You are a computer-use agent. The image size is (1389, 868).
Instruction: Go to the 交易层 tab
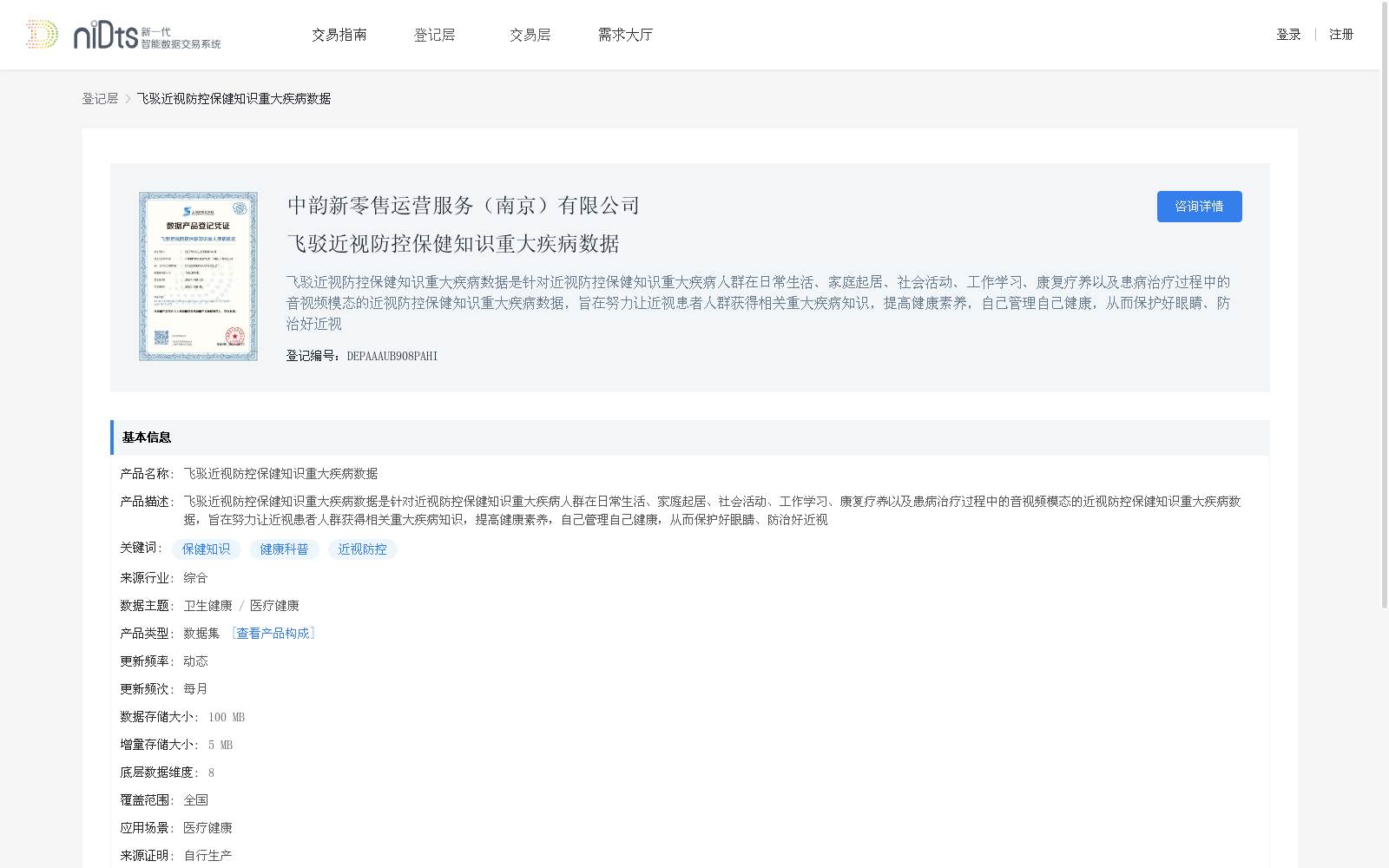tap(530, 35)
